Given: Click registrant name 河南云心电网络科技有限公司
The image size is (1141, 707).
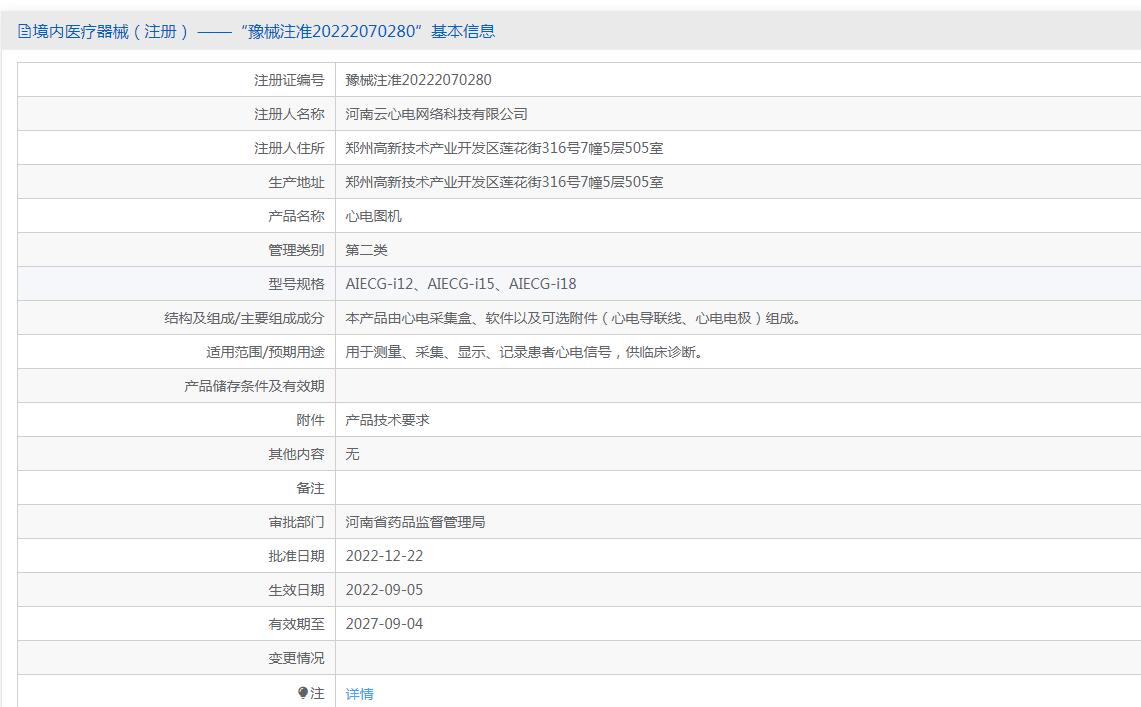Looking at the screenshot, I should (x=436, y=114).
